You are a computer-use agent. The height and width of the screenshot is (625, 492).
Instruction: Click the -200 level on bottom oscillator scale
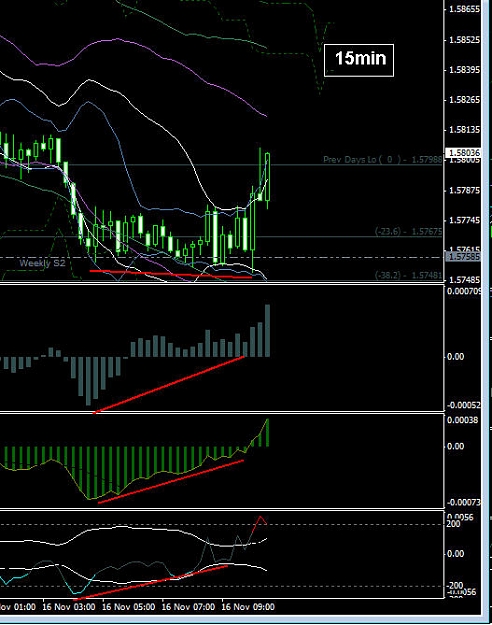[x=455, y=585]
